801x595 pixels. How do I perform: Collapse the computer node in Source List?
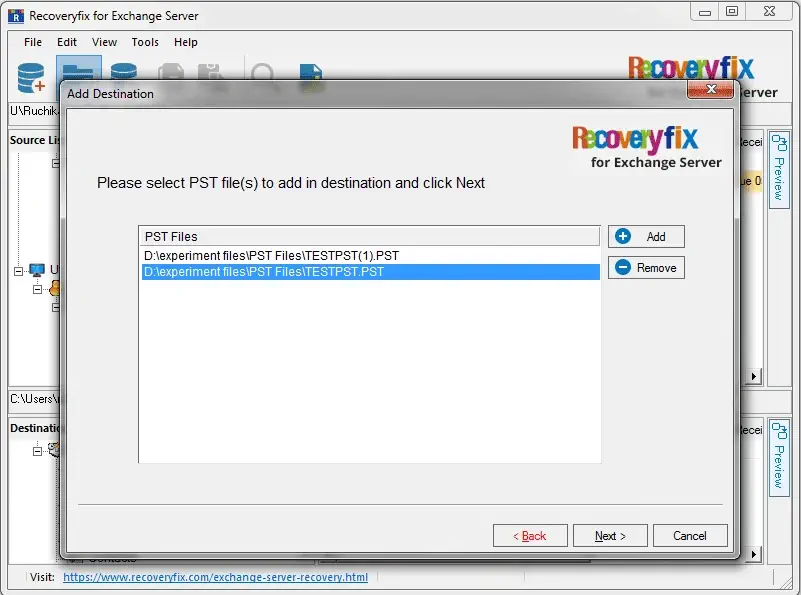pos(18,271)
